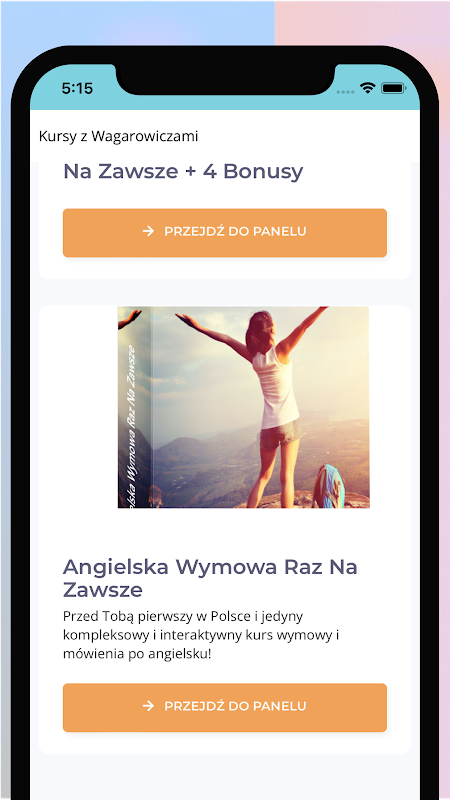Select the Angielska Wymowa Raz Na Zawsze heading
Screen dimensions: 450x800
coord(210,579)
